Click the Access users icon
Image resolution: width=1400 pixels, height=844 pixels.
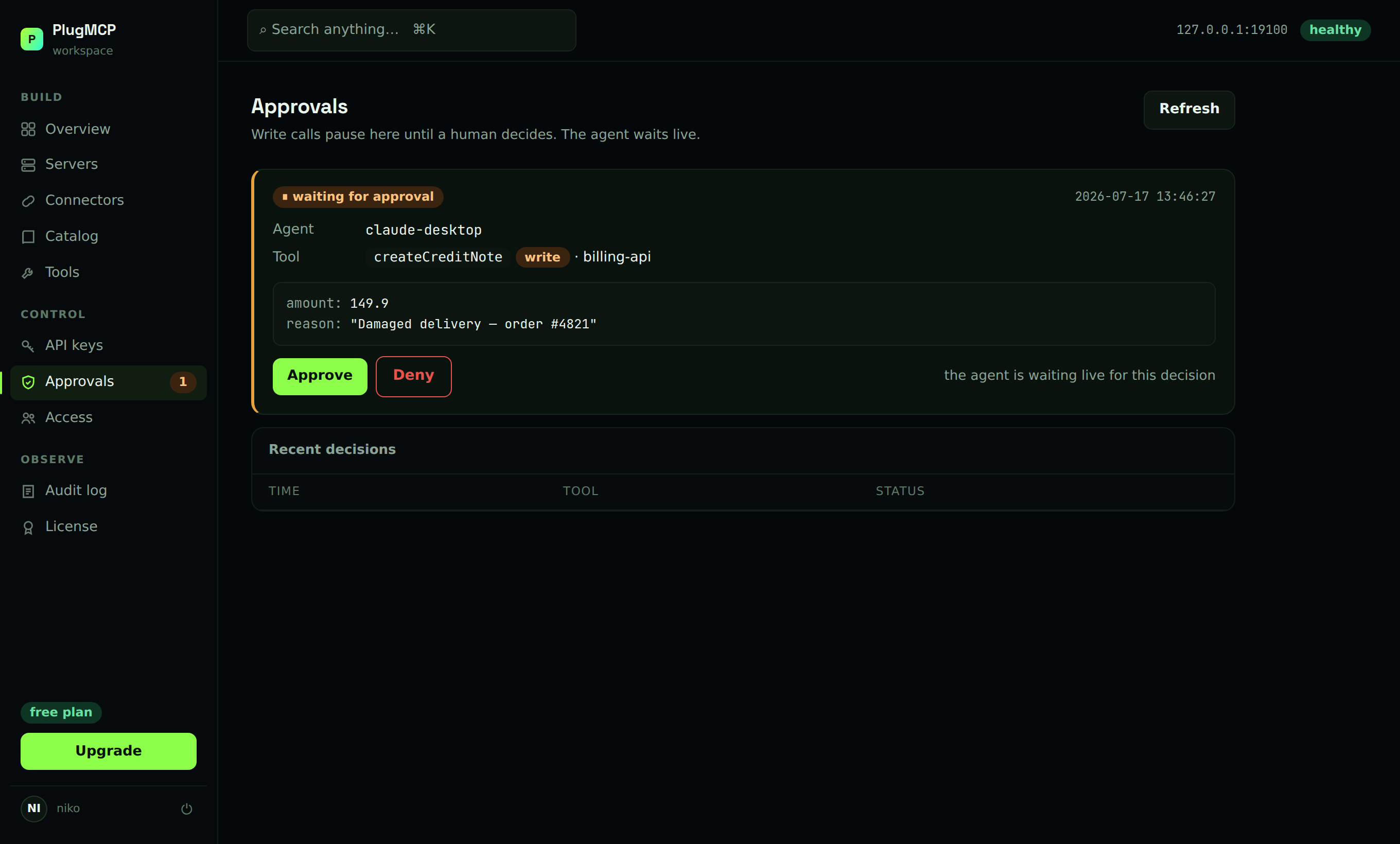(x=28, y=418)
